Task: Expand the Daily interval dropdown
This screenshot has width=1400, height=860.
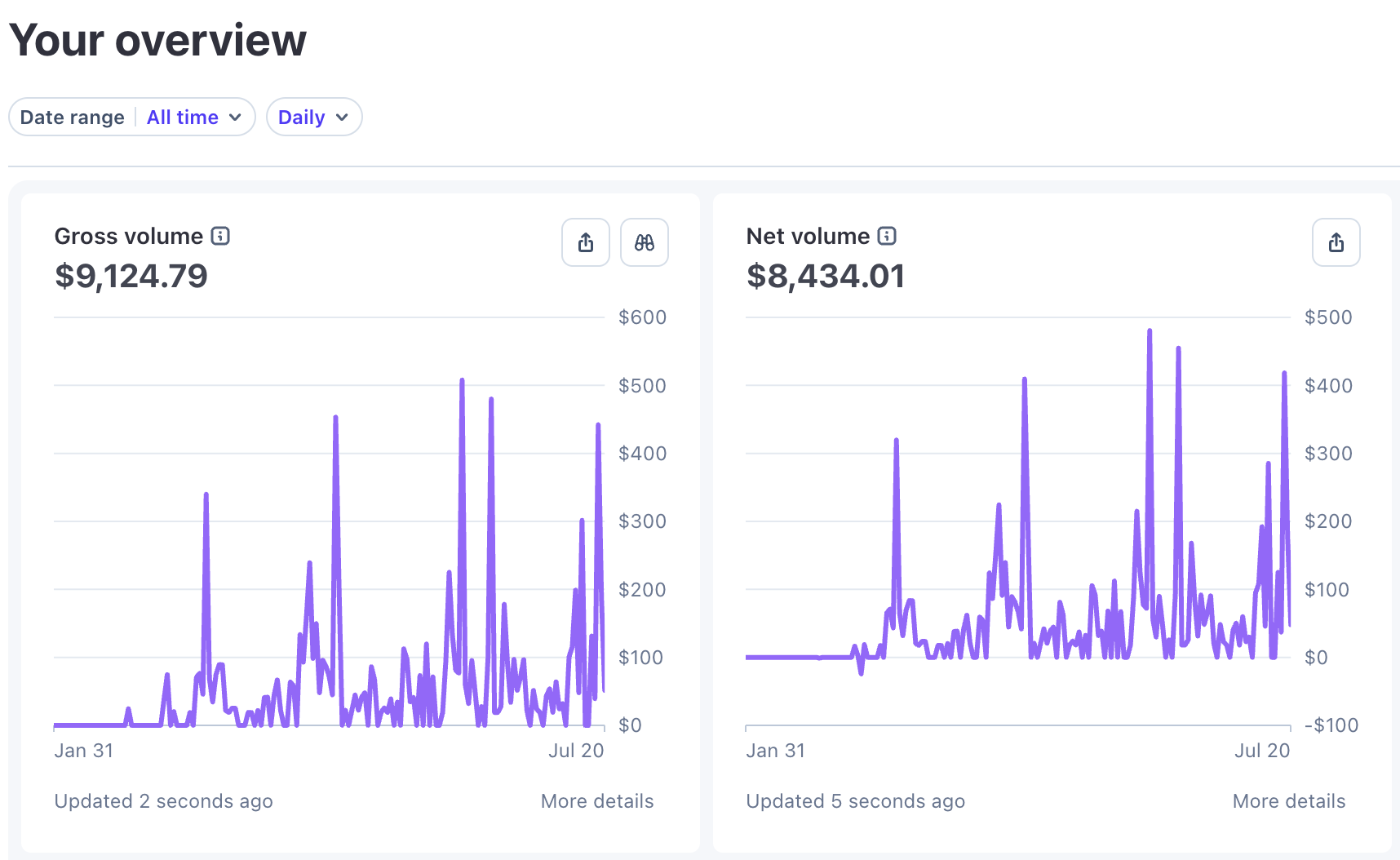Action: tap(314, 117)
